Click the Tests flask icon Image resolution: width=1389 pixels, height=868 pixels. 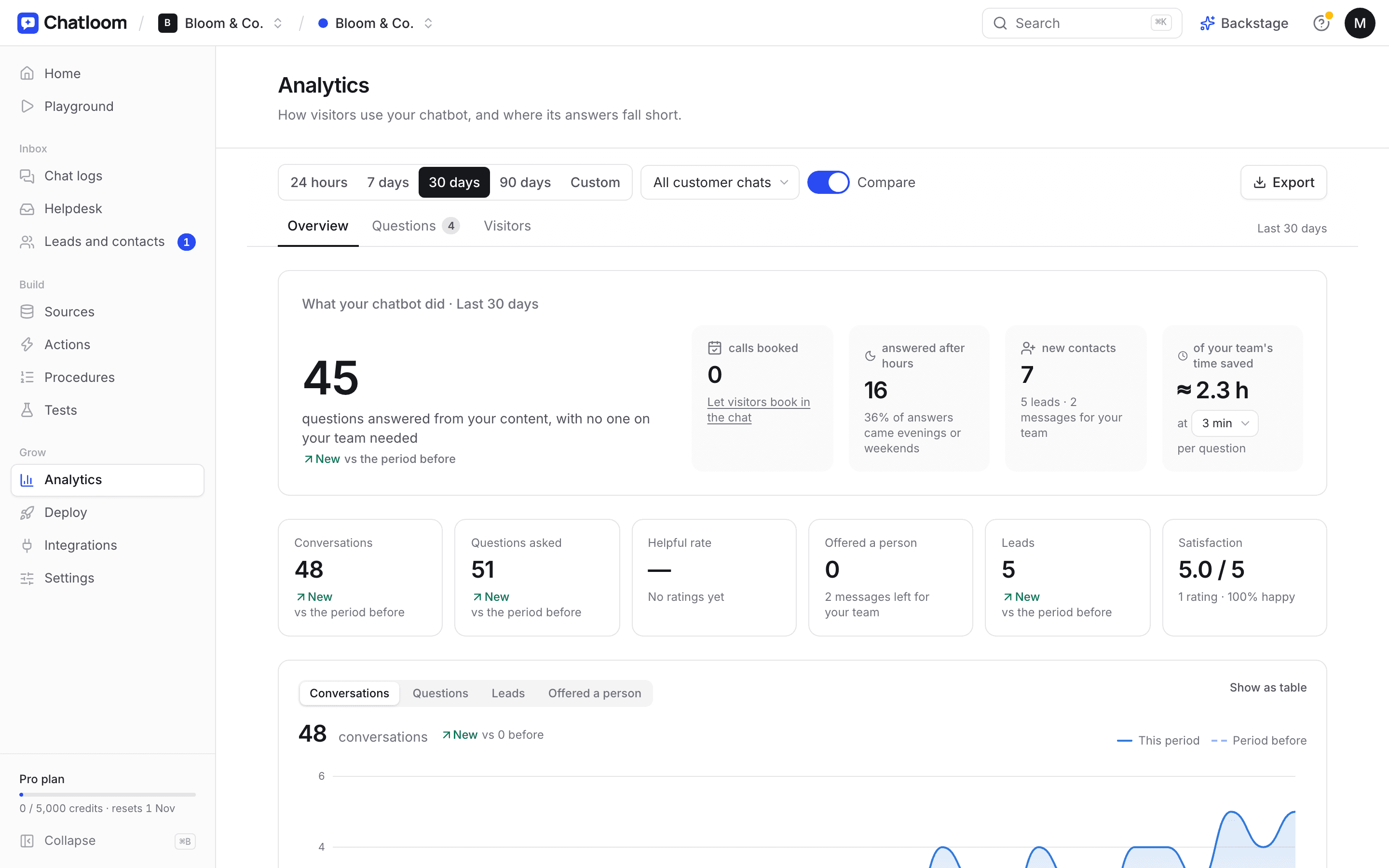click(x=27, y=410)
